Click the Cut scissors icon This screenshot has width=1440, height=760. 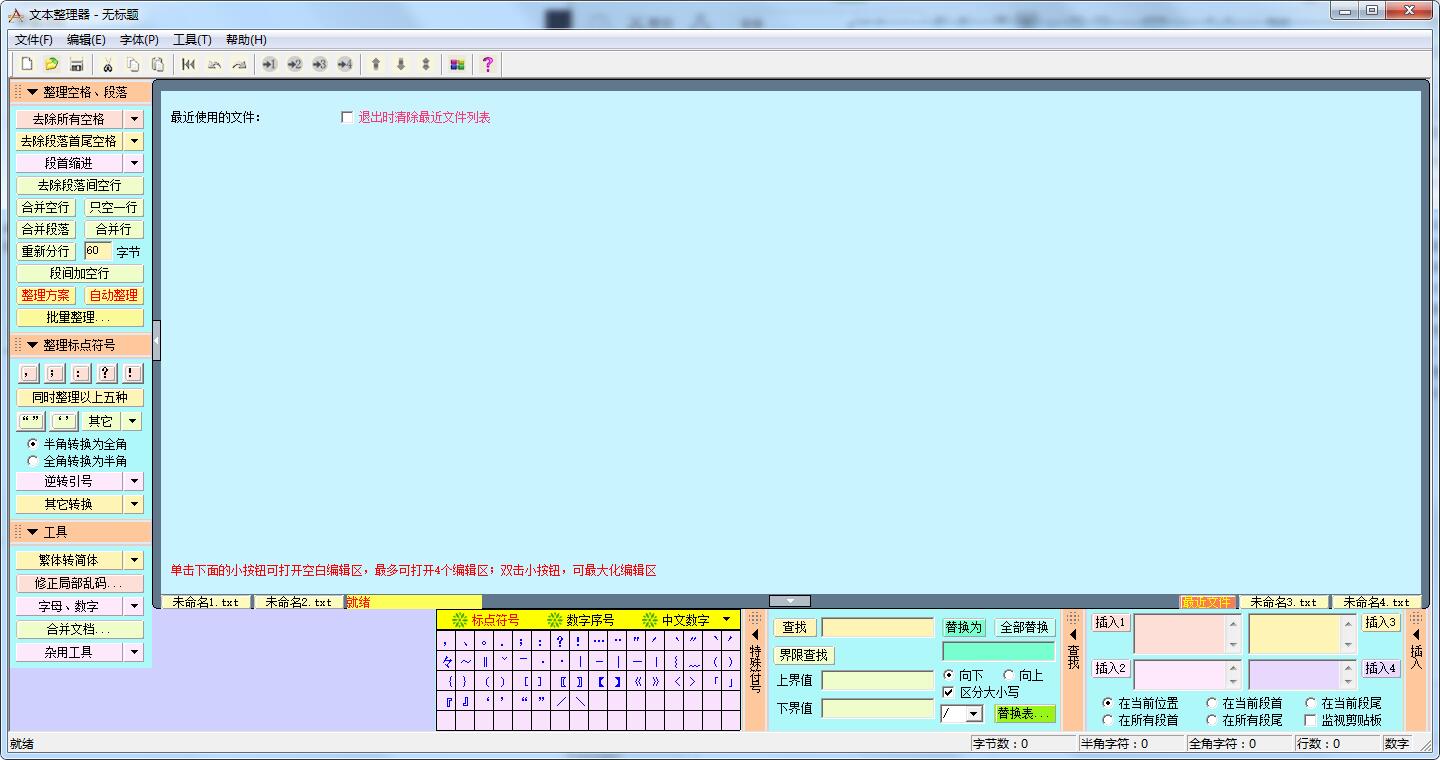pyautogui.click(x=108, y=64)
